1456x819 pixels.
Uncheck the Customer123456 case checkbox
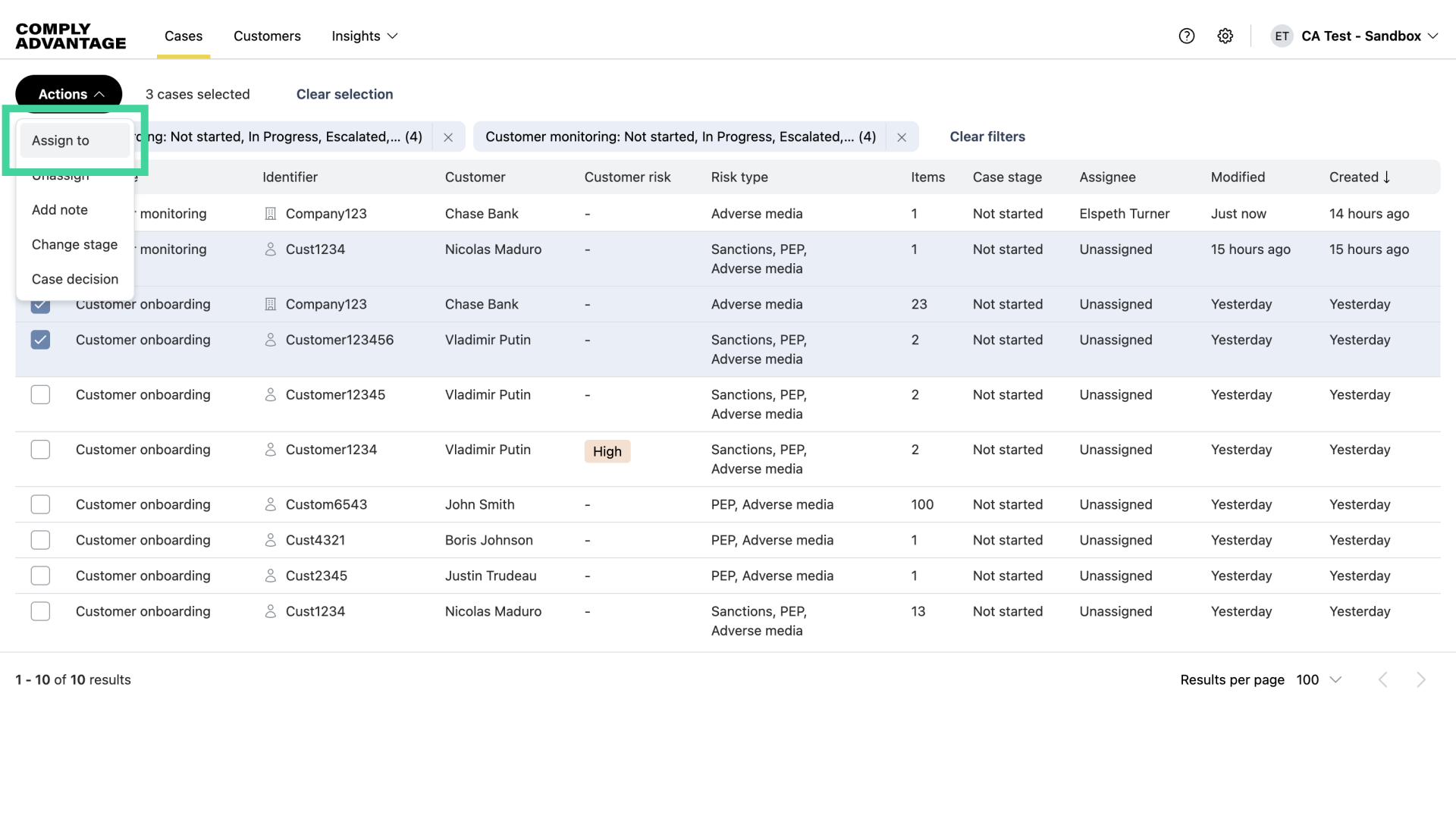coord(40,340)
